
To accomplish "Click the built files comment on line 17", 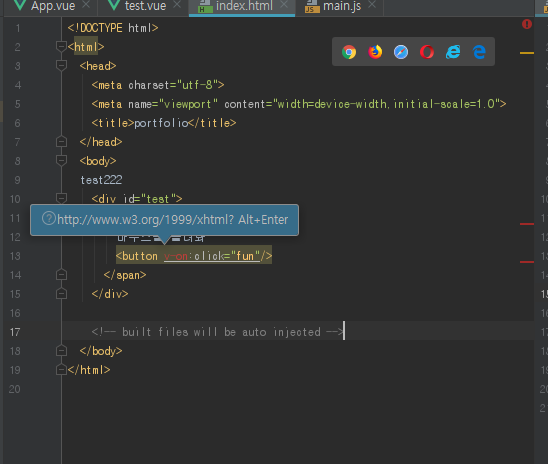I will click(x=217, y=332).
